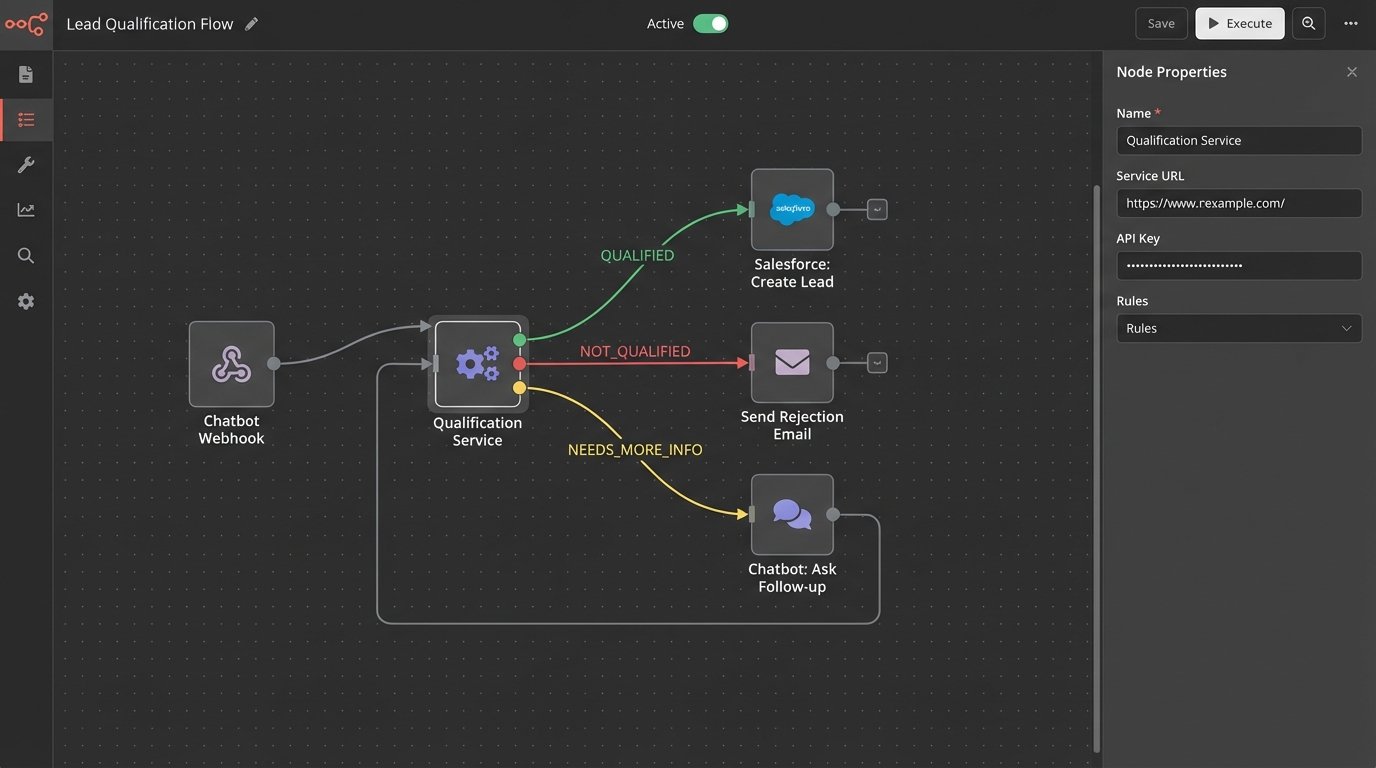Screen dimensions: 1376x768
Task: Open the top-right ellipsis menu
Action: [1351, 23]
